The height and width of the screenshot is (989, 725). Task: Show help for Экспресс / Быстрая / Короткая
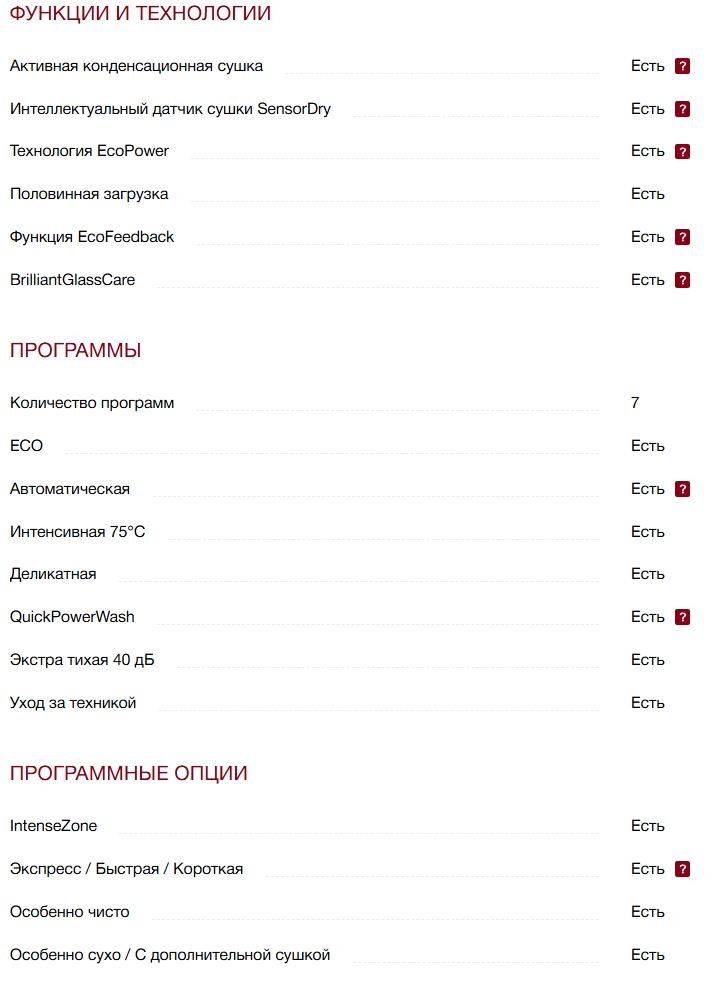click(682, 869)
